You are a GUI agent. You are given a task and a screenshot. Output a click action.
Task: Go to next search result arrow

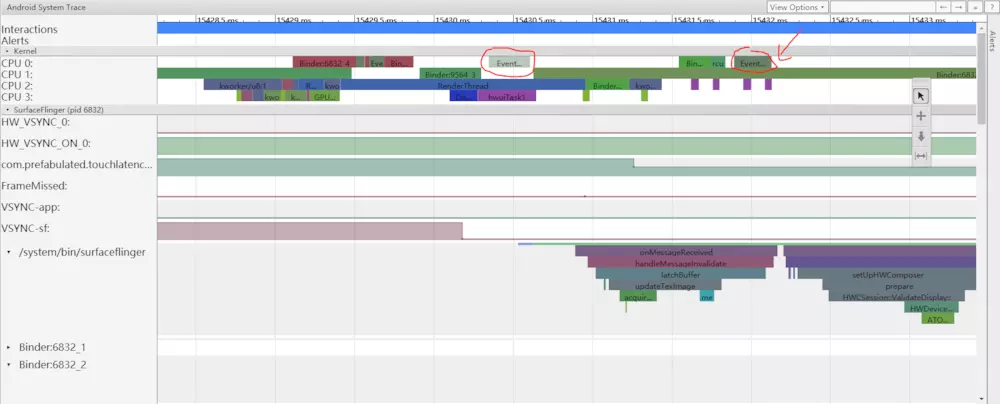coord(959,7)
